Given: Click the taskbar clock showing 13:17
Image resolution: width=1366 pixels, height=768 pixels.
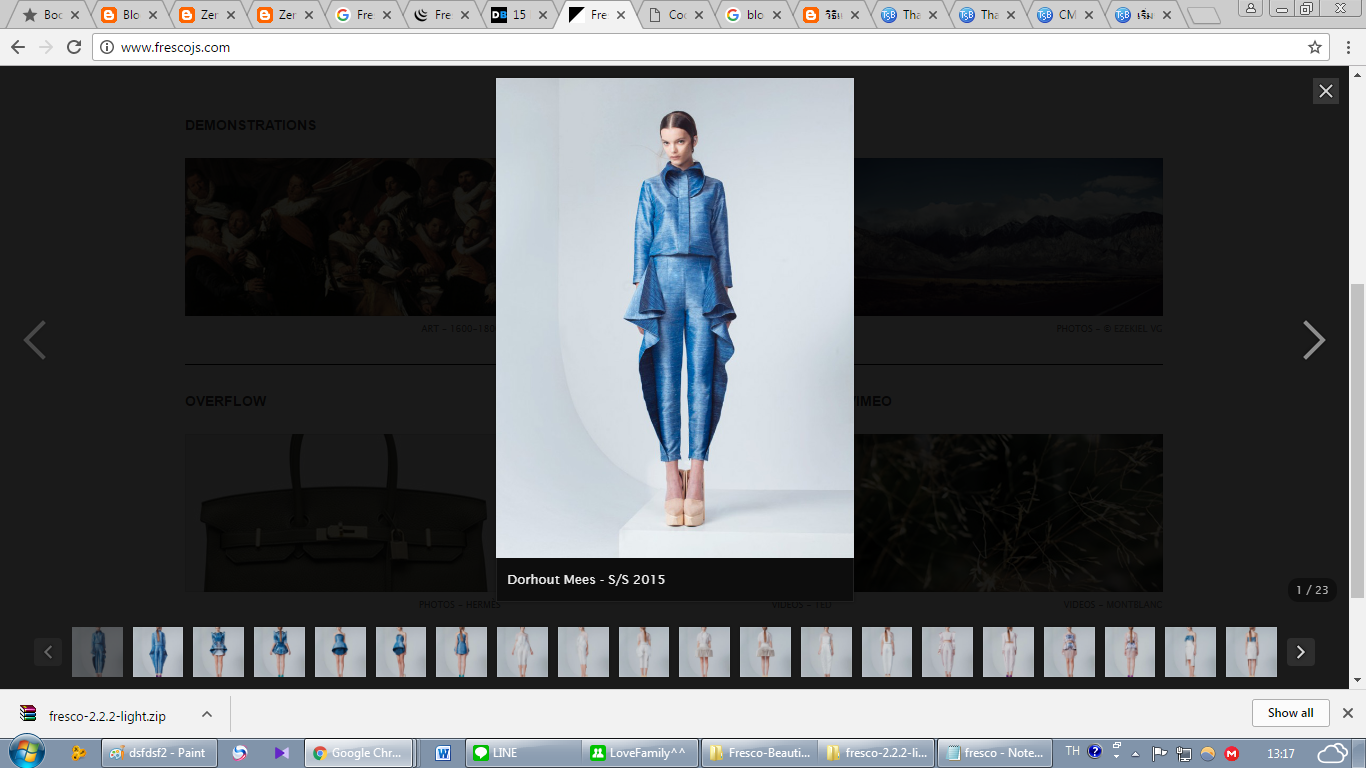Looking at the screenshot, I should 1281,753.
